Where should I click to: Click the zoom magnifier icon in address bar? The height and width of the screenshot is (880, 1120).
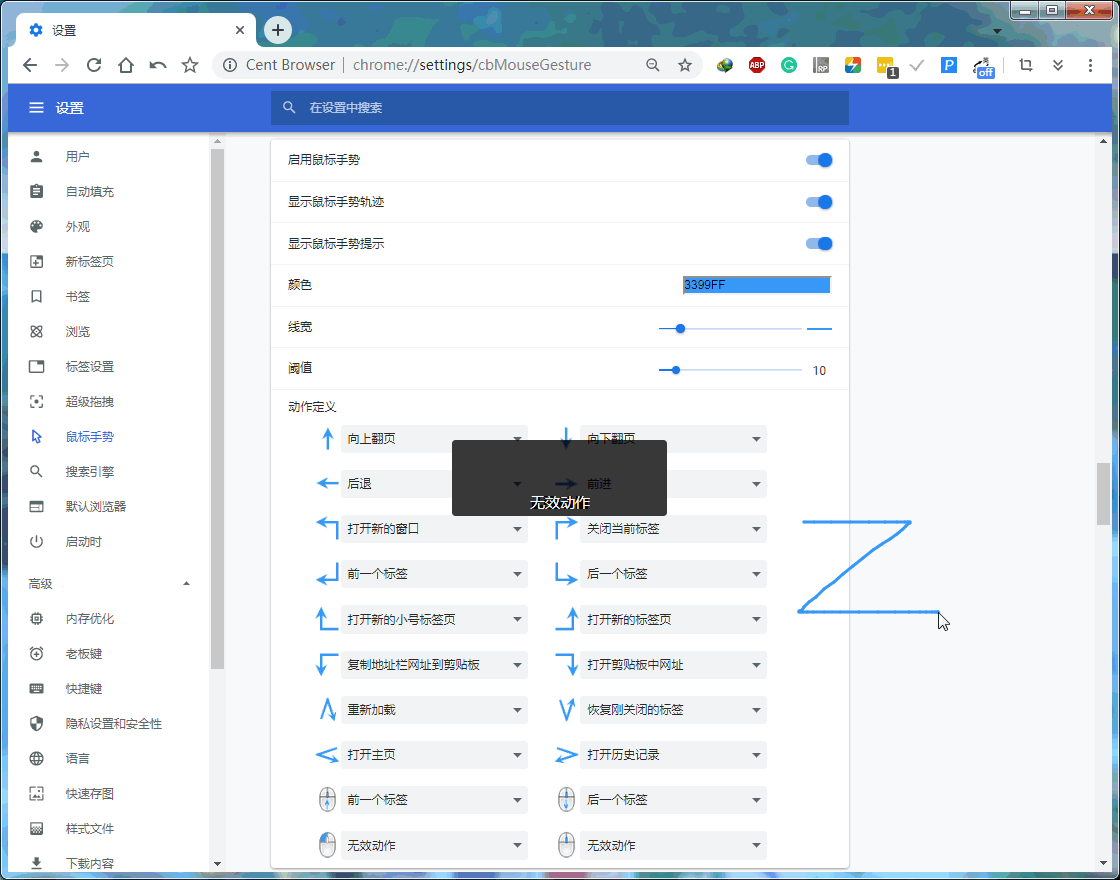(653, 65)
